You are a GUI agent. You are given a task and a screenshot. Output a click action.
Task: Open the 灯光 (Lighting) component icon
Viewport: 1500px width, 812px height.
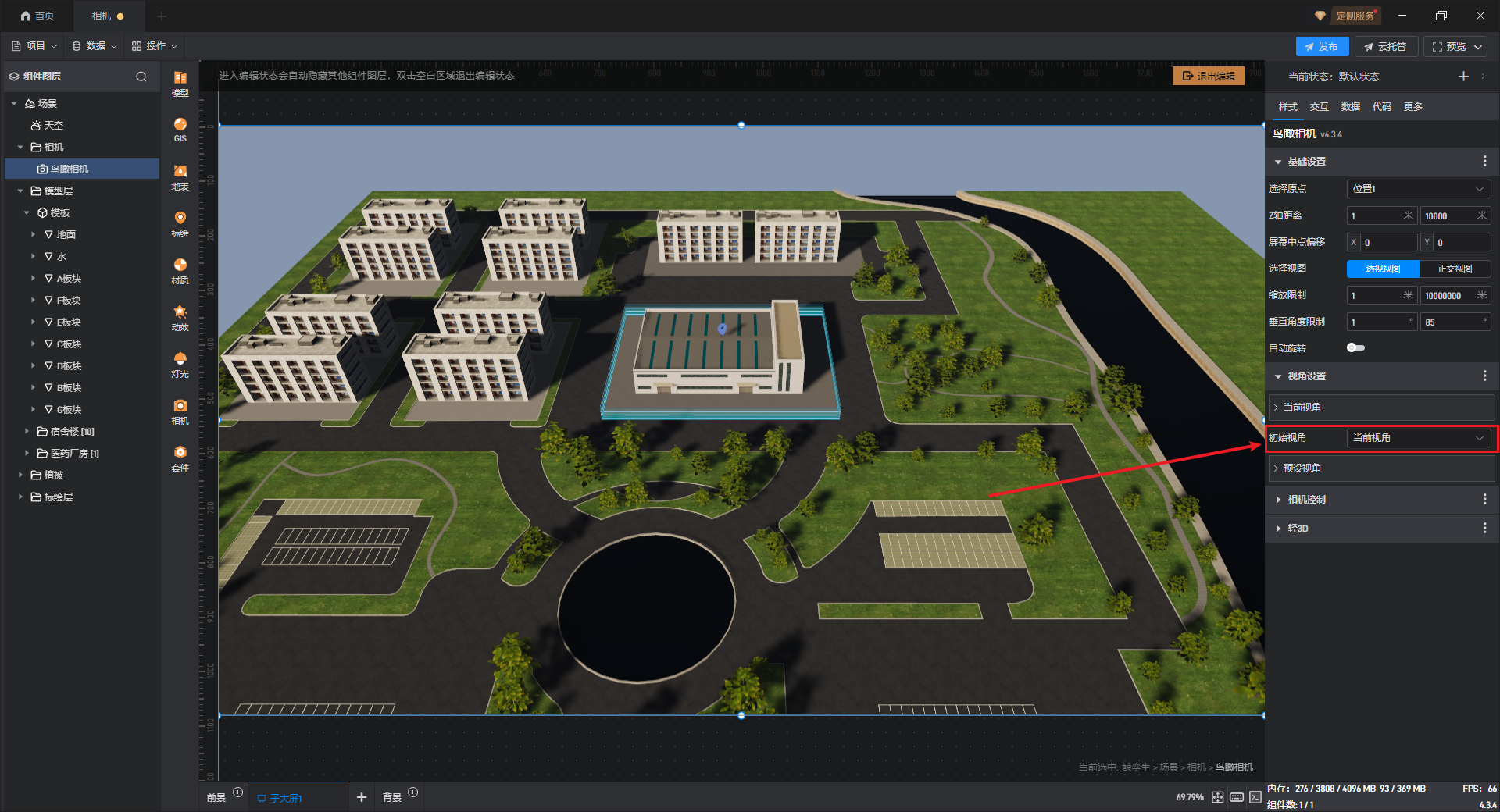(x=180, y=364)
